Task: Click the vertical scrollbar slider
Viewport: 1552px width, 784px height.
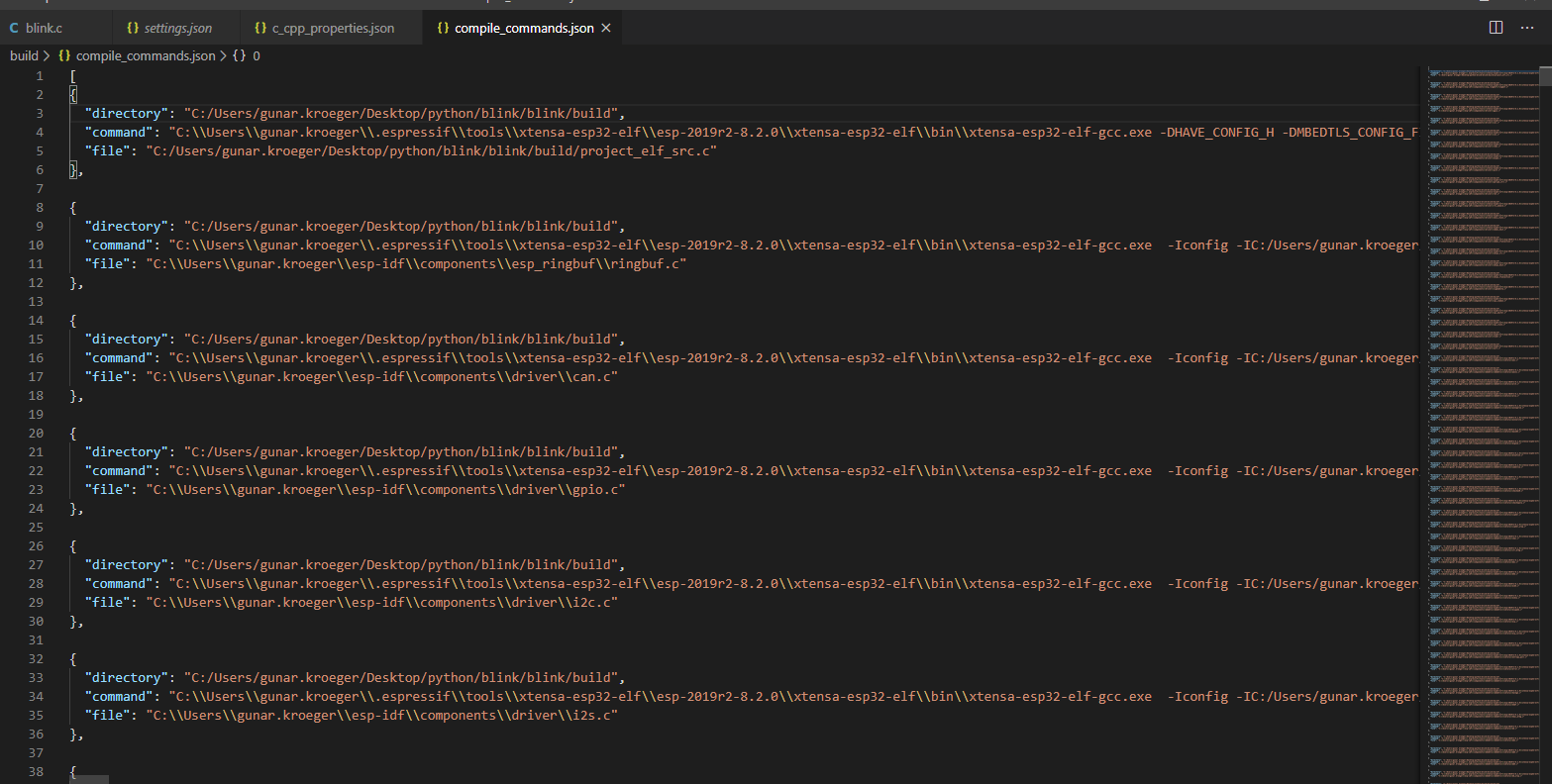Action: click(x=1545, y=76)
